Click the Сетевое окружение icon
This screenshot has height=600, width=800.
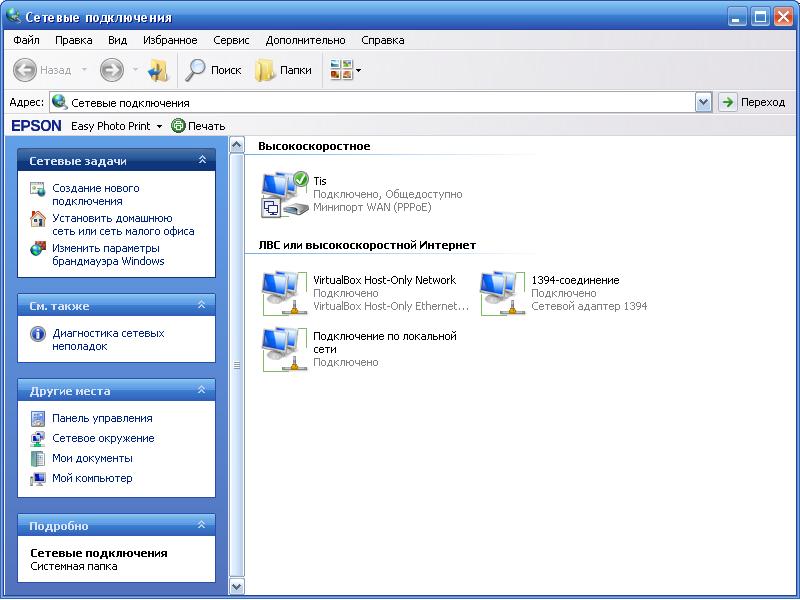[x=38, y=438]
